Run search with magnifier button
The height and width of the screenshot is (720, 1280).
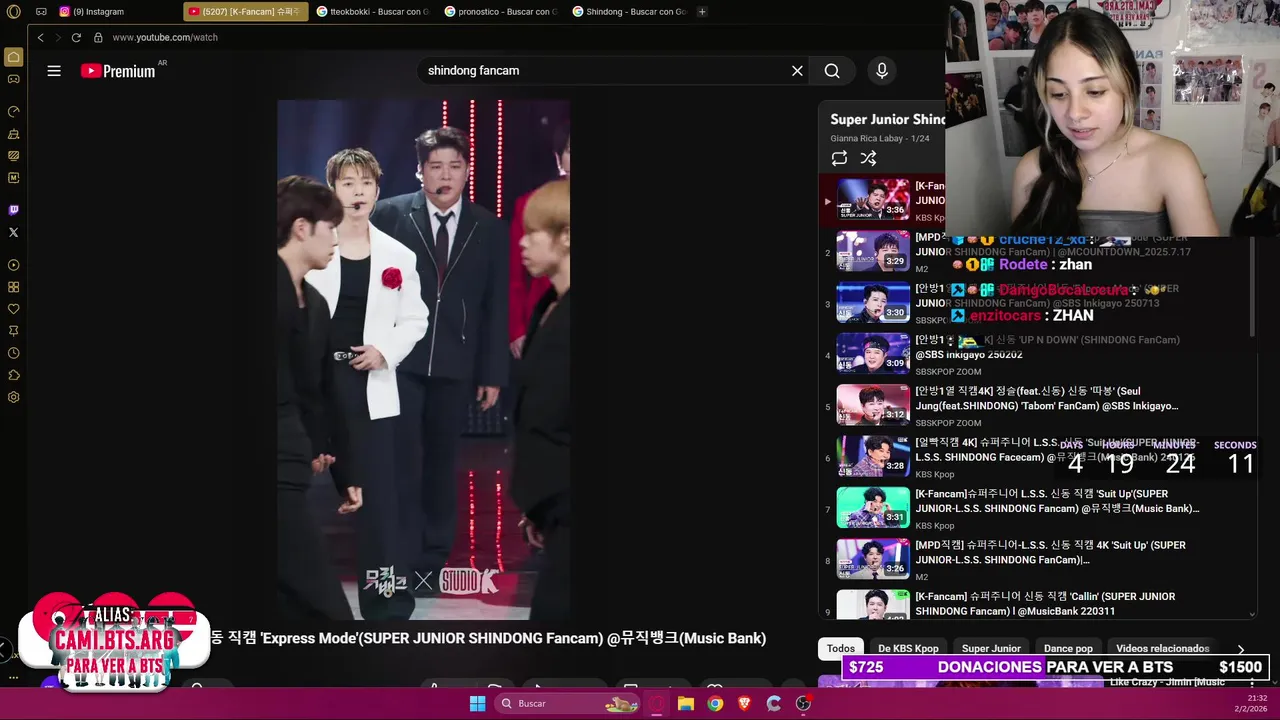pos(832,71)
